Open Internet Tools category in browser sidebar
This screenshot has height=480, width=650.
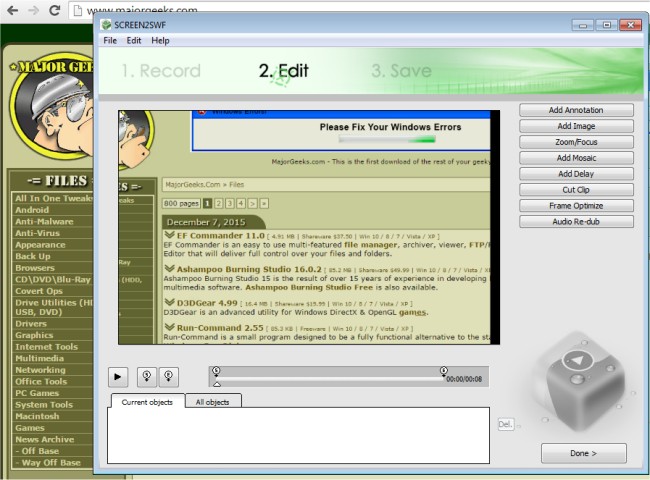(x=46, y=347)
